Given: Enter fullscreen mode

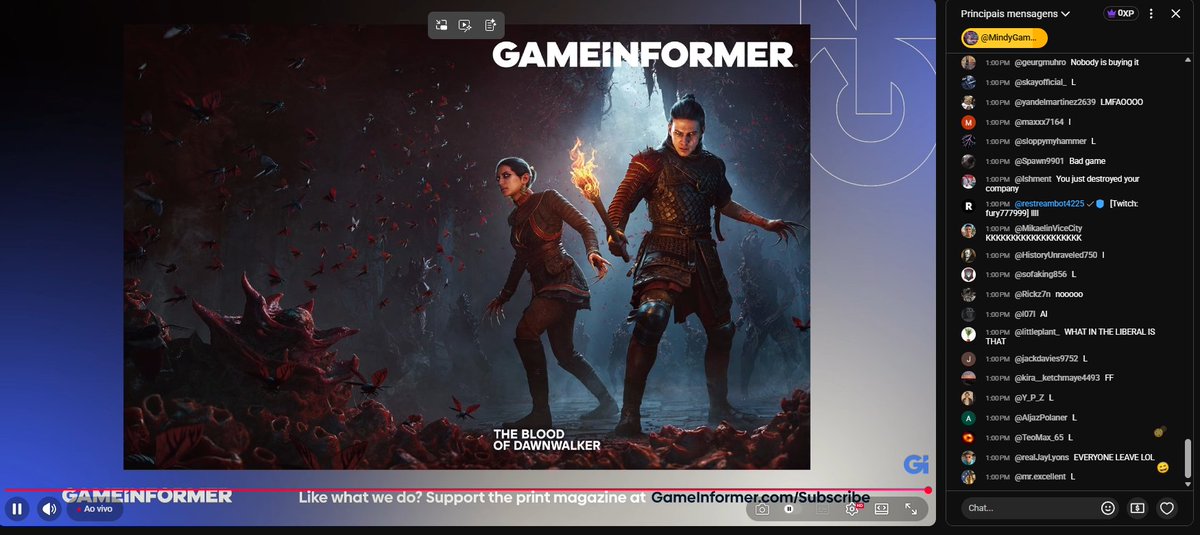Looking at the screenshot, I should coord(912,509).
